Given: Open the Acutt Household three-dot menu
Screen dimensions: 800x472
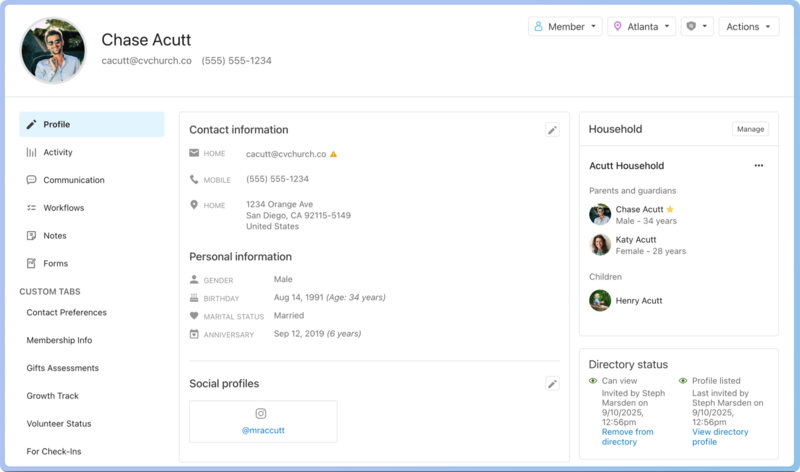Looking at the screenshot, I should [758, 166].
